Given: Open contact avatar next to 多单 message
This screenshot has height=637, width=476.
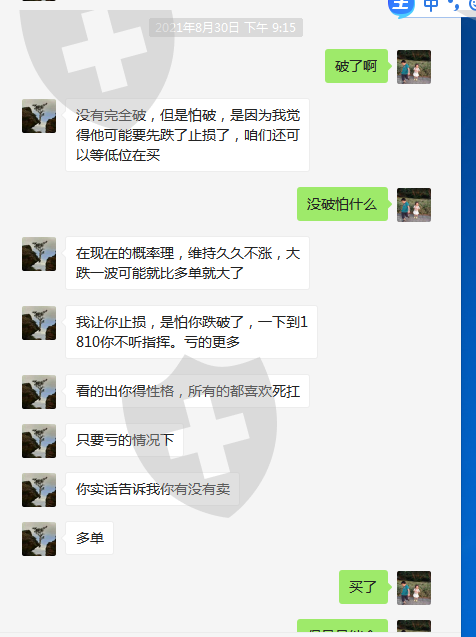Looking at the screenshot, I should coord(39,539).
